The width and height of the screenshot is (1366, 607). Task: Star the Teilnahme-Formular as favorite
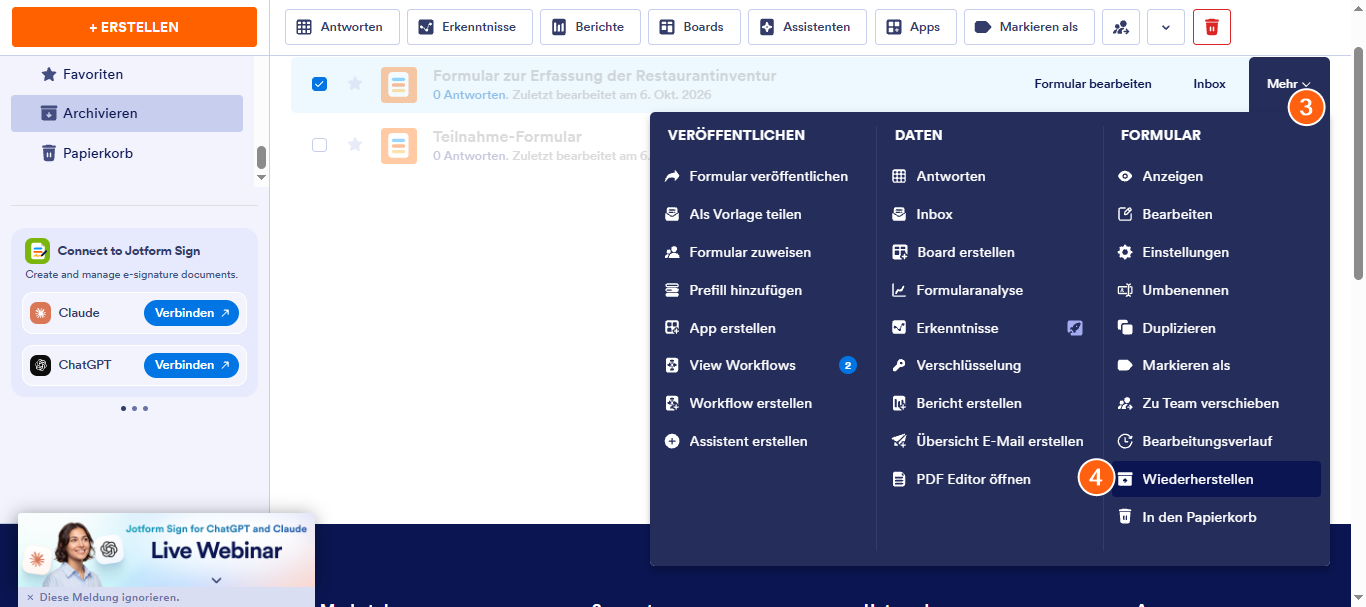click(354, 145)
